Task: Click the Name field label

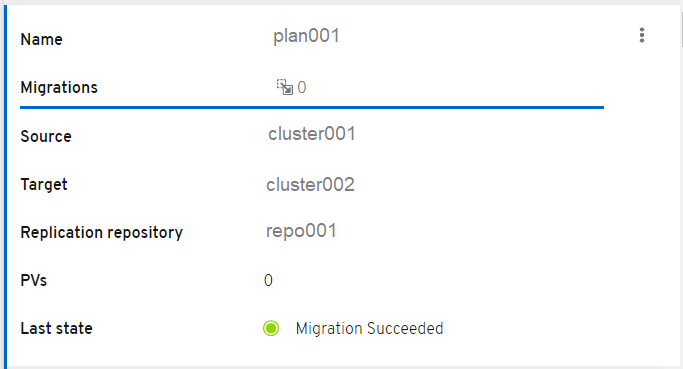Action: [x=41, y=40]
